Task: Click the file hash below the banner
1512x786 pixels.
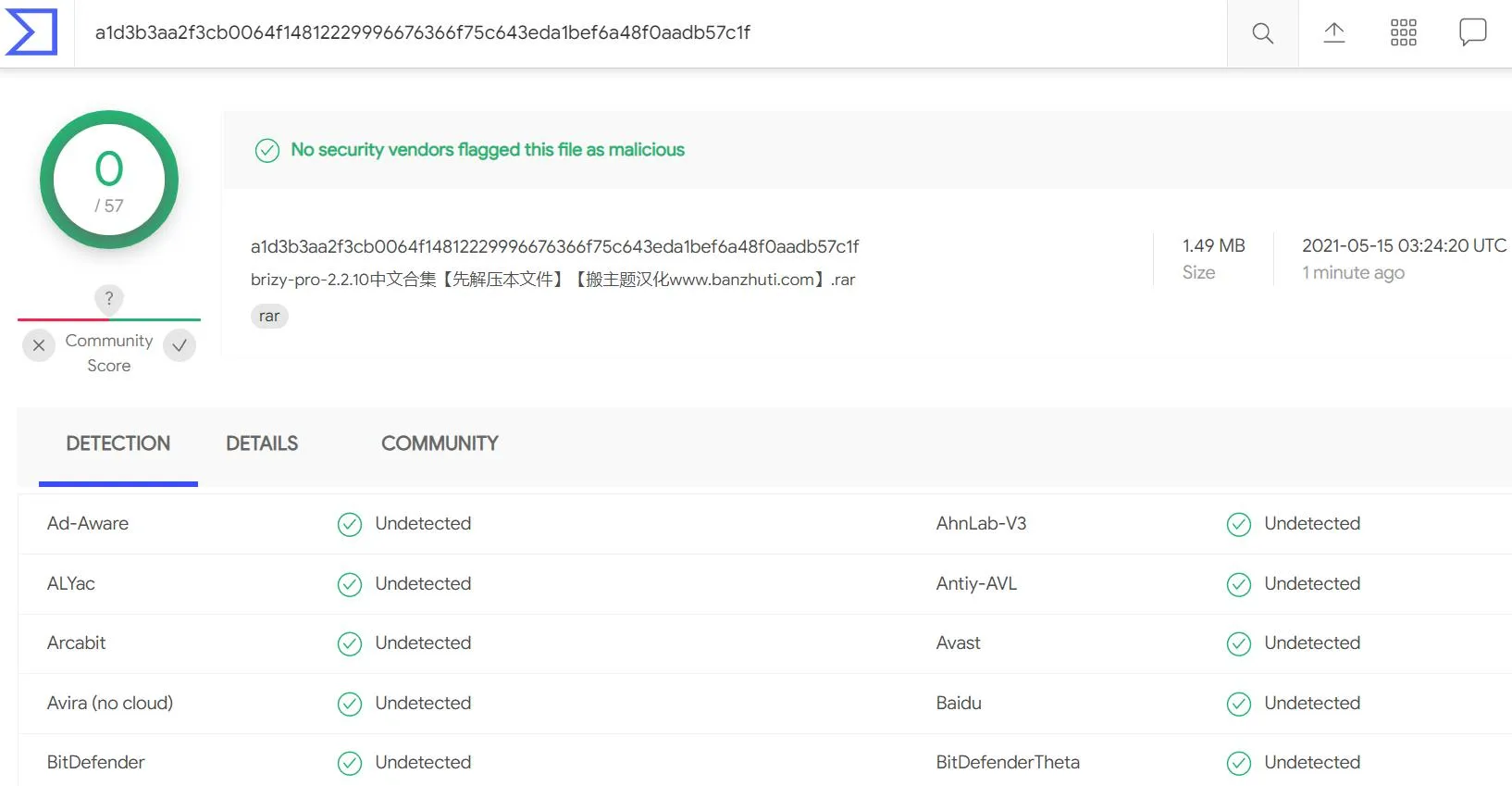Action: click(554, 246)
